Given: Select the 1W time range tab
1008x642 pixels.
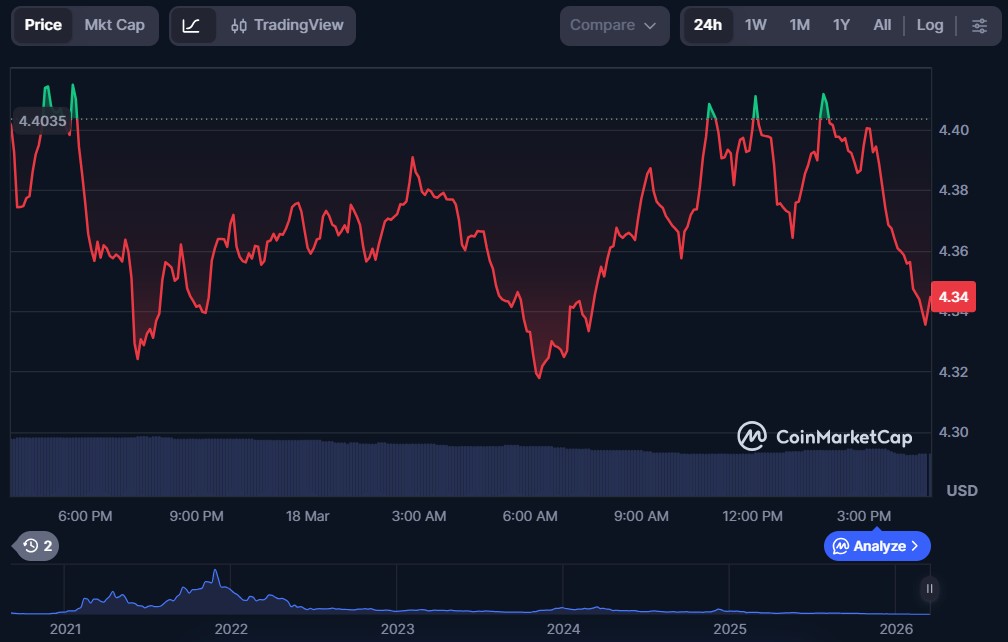Looking at the screenshot, I should click(x=756, y=25).
